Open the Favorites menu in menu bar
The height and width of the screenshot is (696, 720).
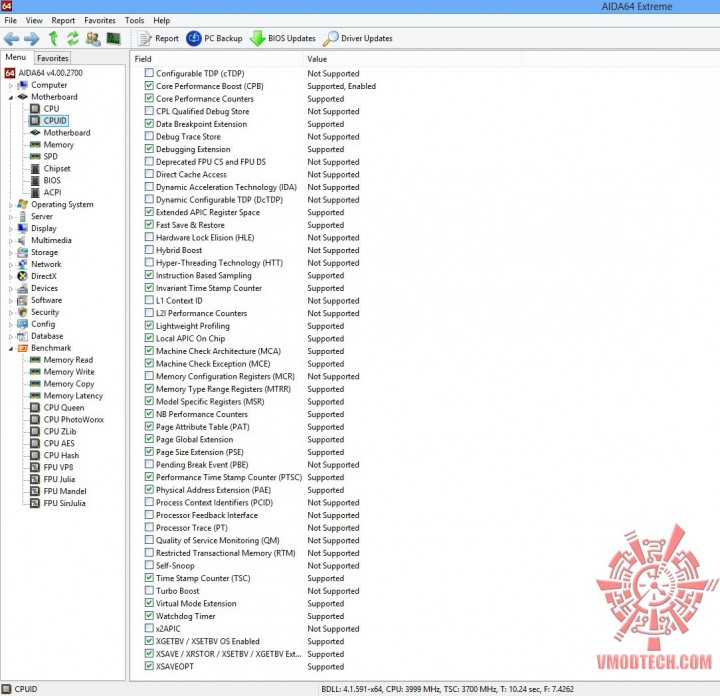point(100,20)
